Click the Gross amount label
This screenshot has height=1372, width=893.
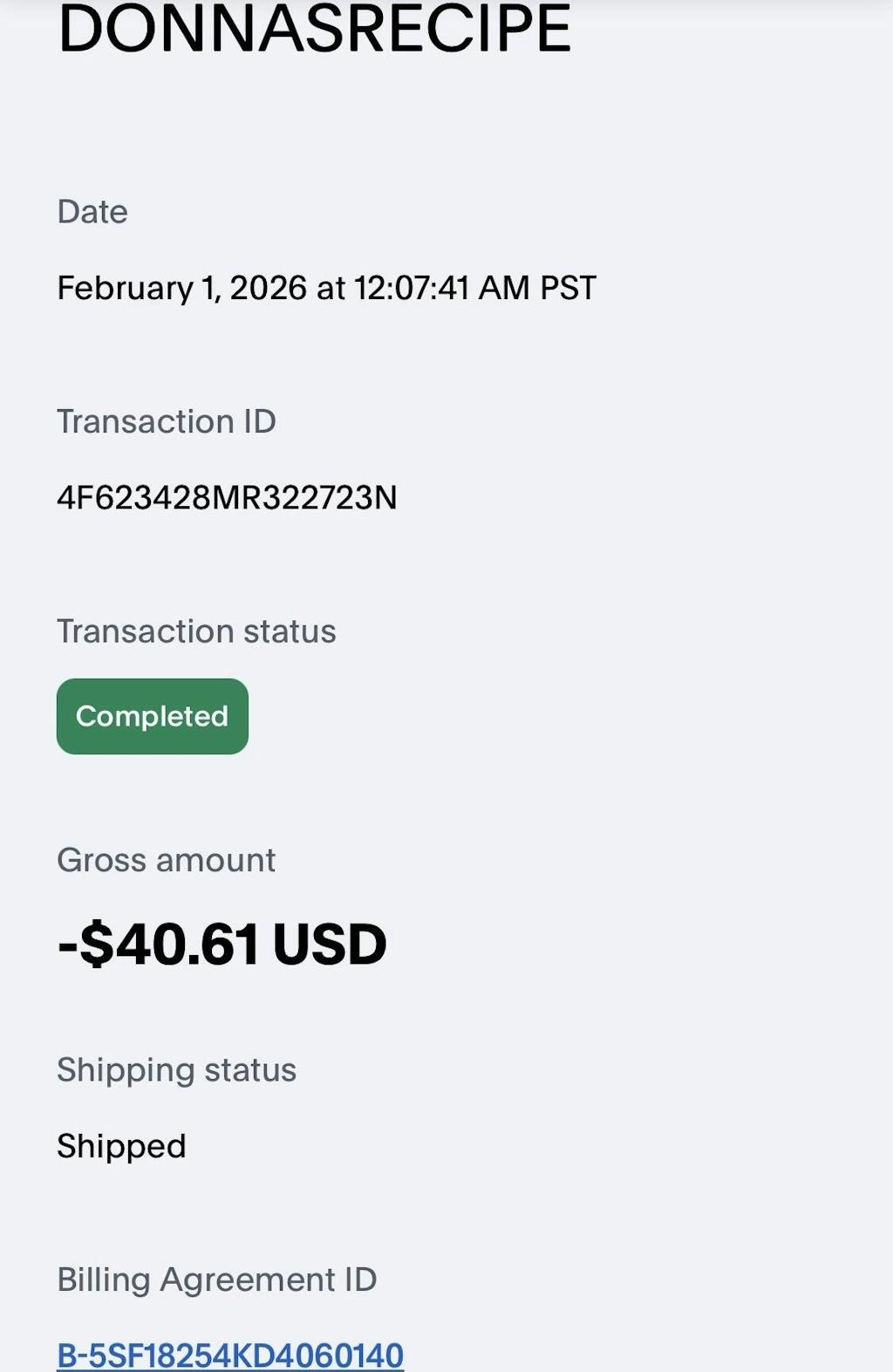(x=166, y=860)
